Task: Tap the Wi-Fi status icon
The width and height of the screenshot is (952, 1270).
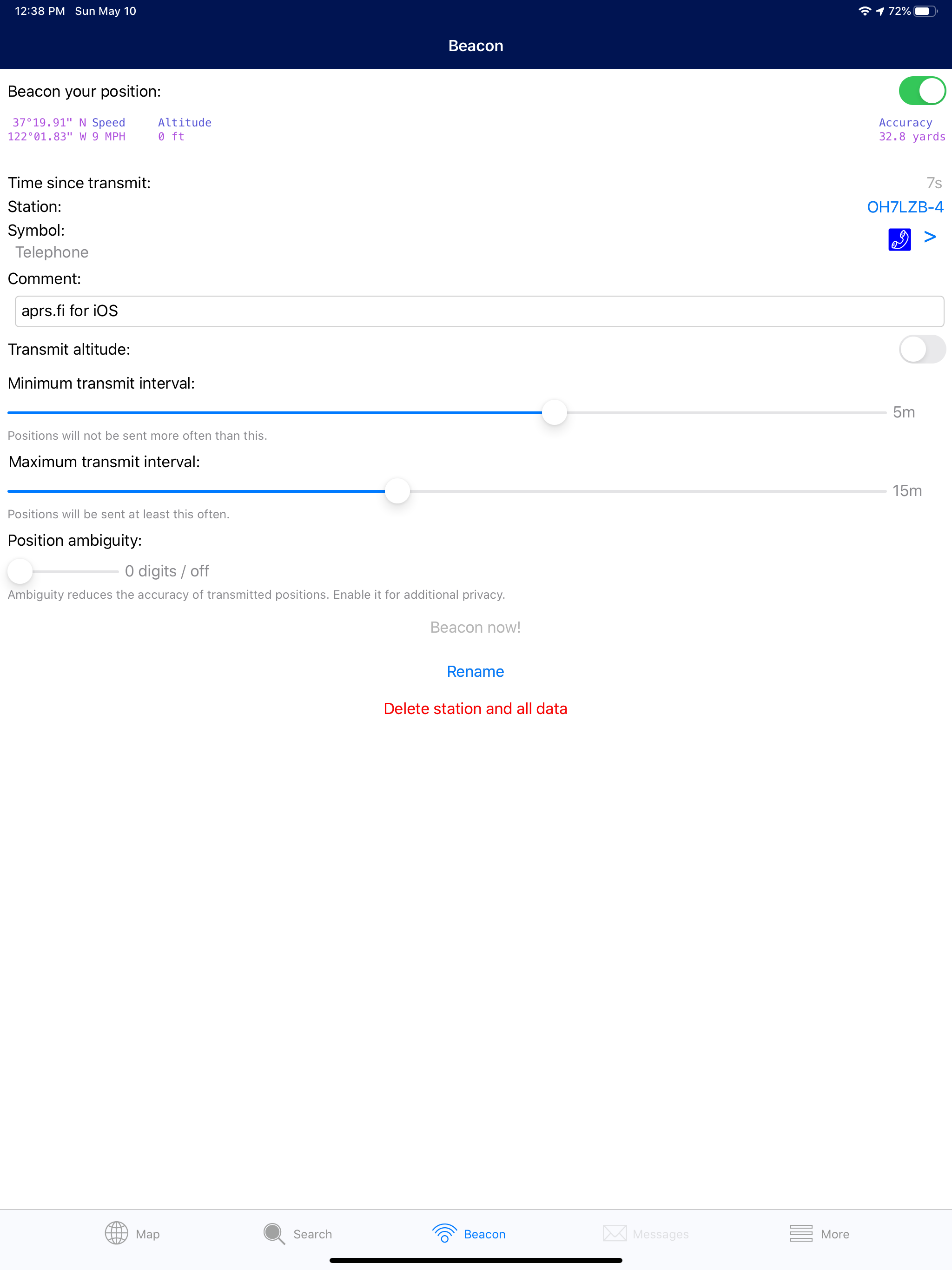Action: [x=864, y=12]
